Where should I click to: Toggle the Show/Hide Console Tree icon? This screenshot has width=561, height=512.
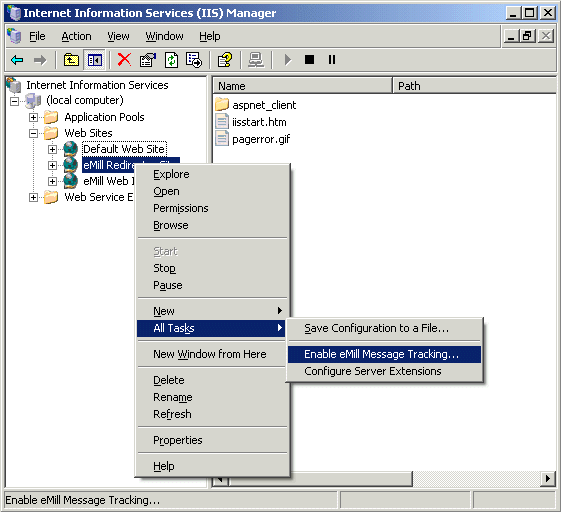(94, 60)
